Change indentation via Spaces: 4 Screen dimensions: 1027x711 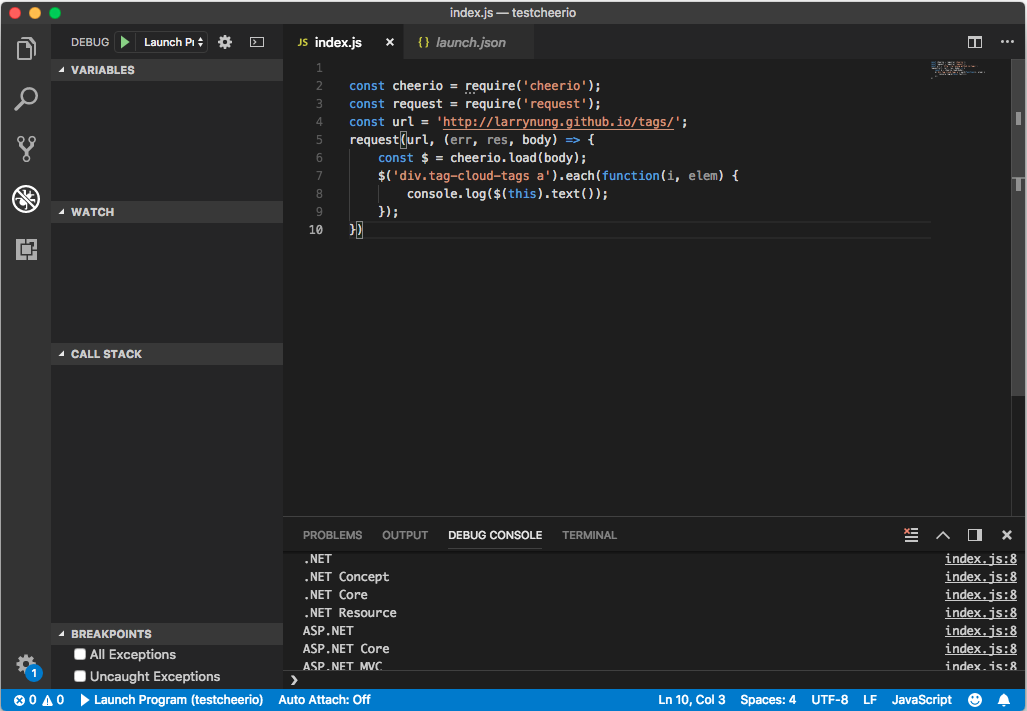[x=768, y=700]
